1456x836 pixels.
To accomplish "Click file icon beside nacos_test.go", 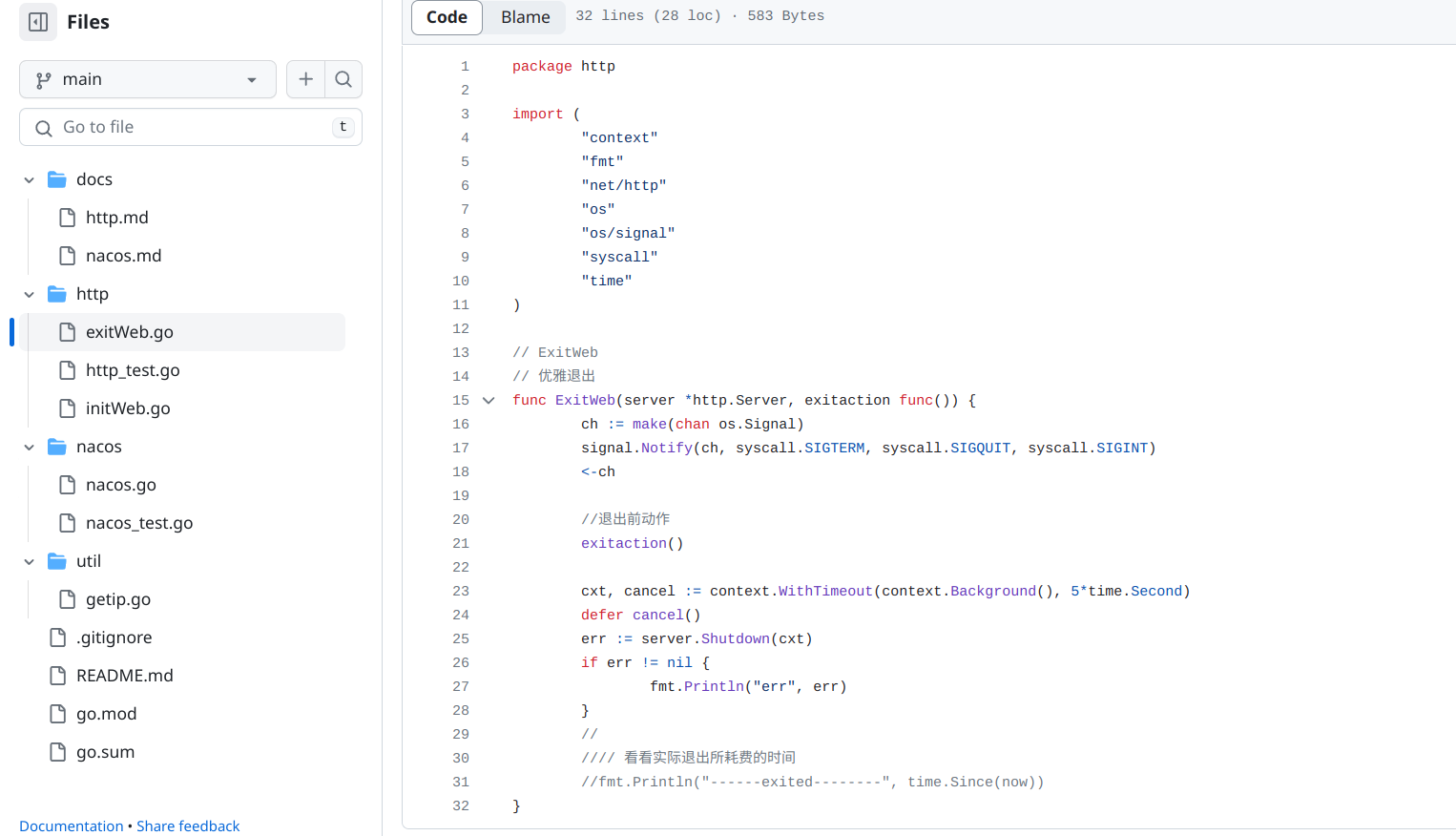I will point(68,523).
